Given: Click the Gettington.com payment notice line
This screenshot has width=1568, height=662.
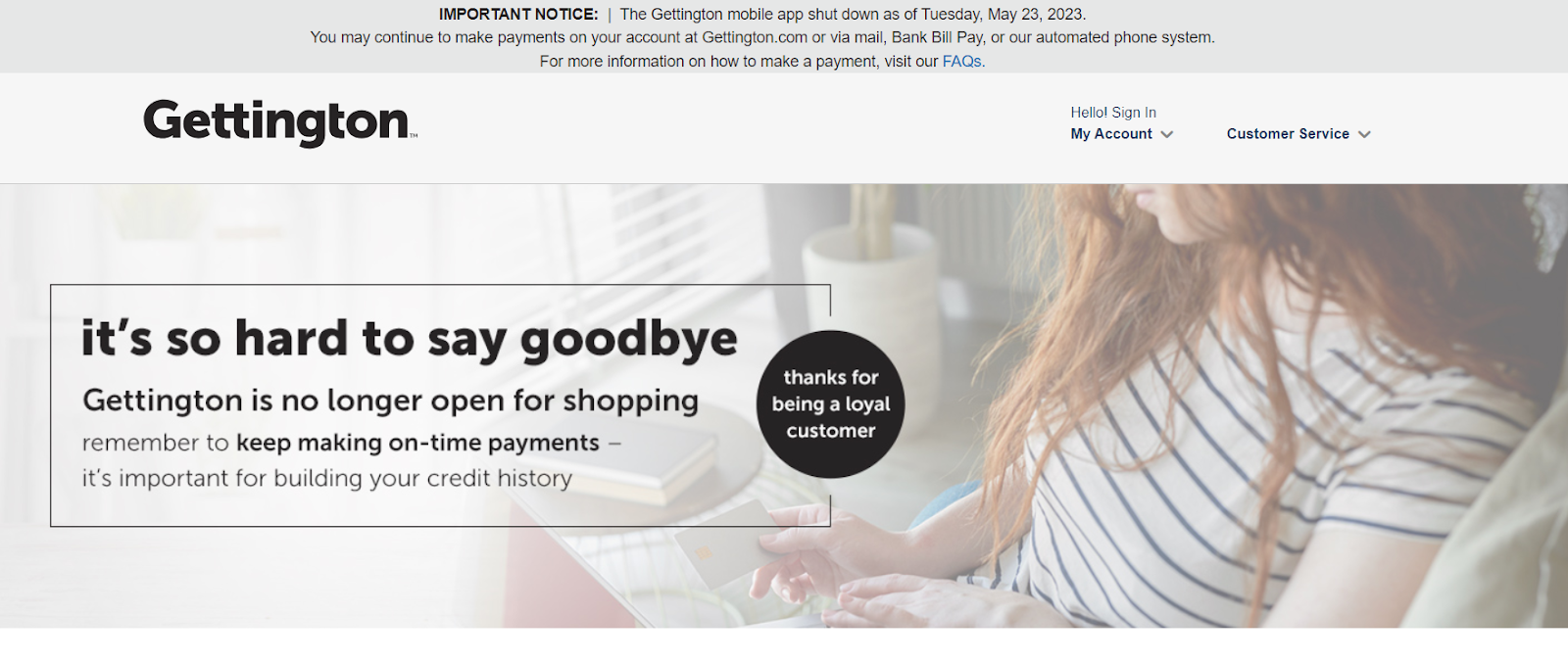Looking at the screenshot, I should [762, 37].
